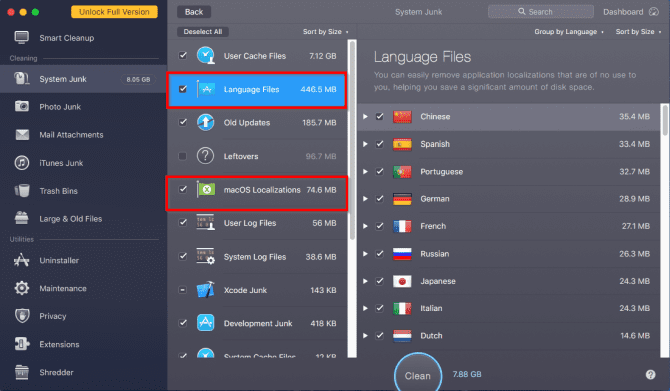This screenshot has height=391, width=670.
Task: Open the Dashboard gauge icon
Action: (654, 12)
